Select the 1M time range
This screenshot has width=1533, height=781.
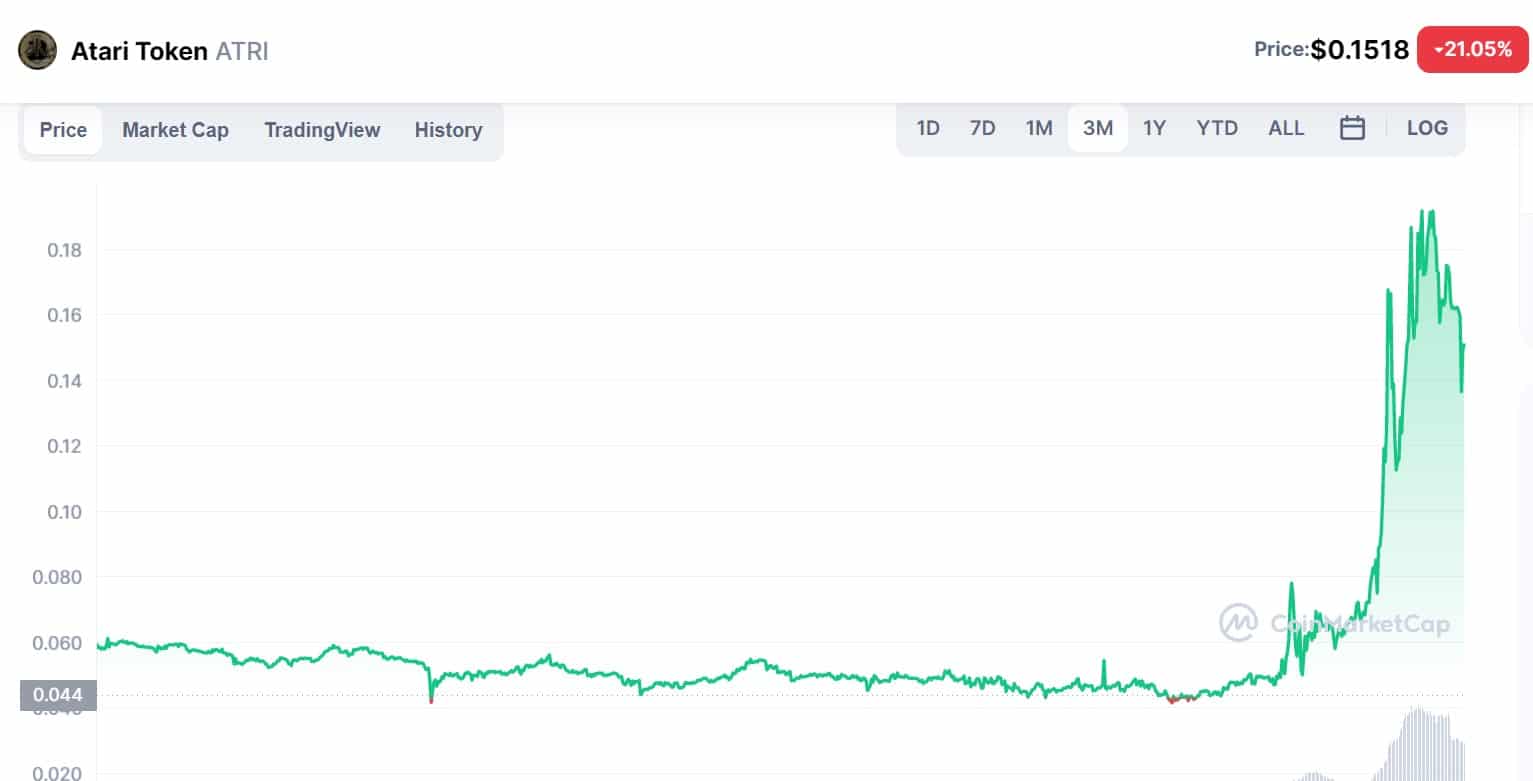pos(1039,128)
